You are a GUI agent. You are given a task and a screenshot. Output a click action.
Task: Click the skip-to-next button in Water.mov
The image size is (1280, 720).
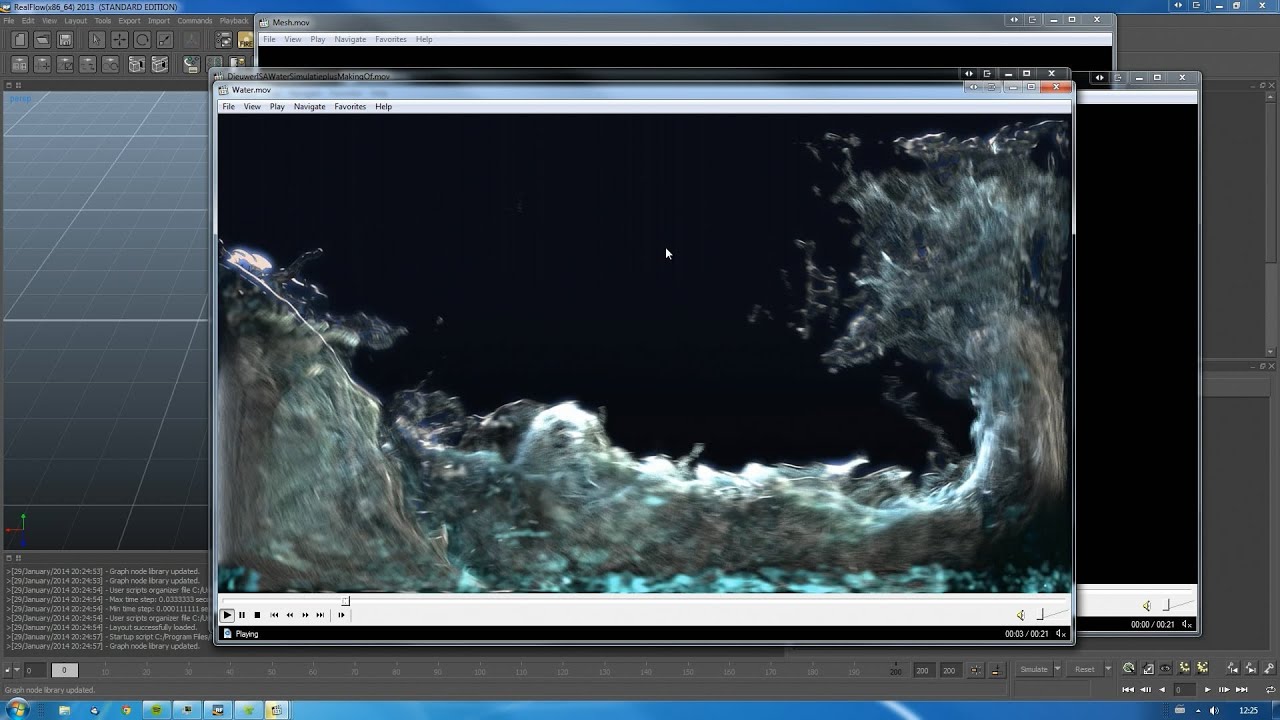[320, 615]
